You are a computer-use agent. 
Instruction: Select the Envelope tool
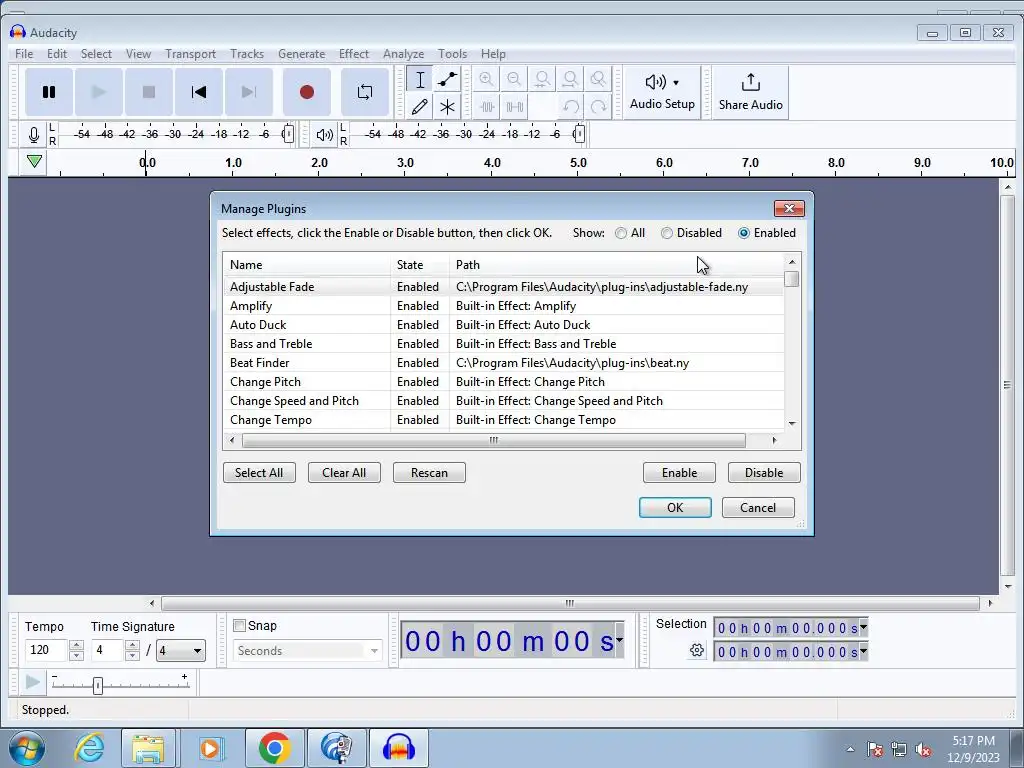(447, 80)
